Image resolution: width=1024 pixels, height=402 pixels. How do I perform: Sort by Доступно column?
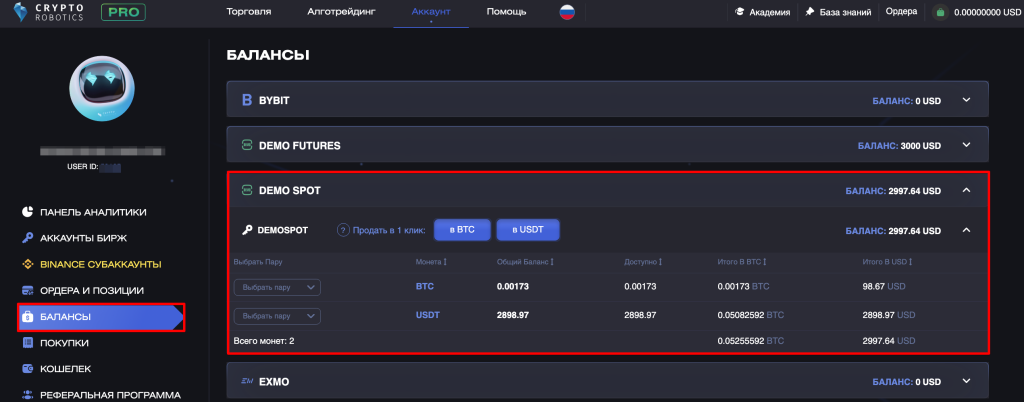pos(643,262)
